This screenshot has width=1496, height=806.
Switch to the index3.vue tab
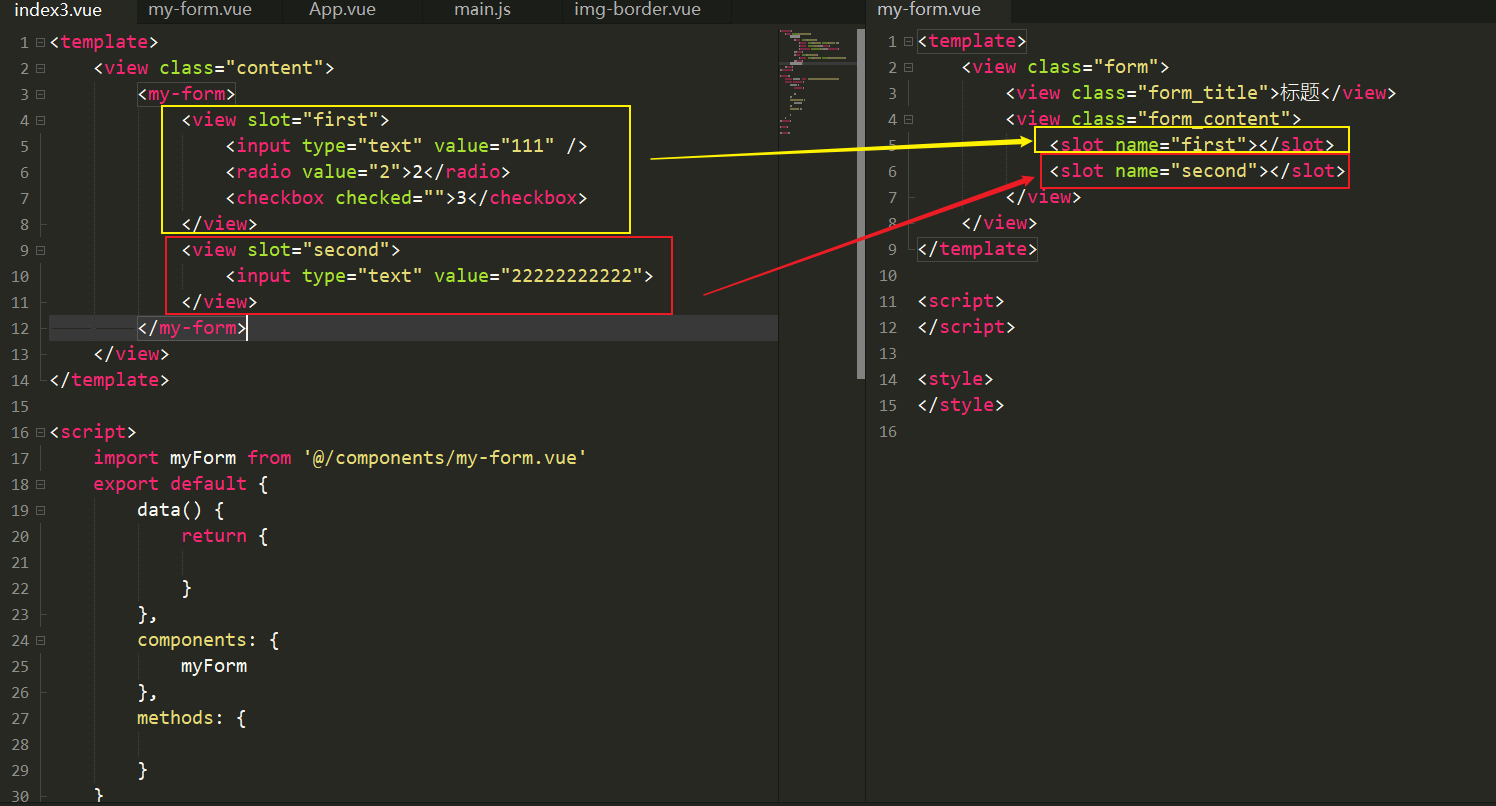[57, 10]
